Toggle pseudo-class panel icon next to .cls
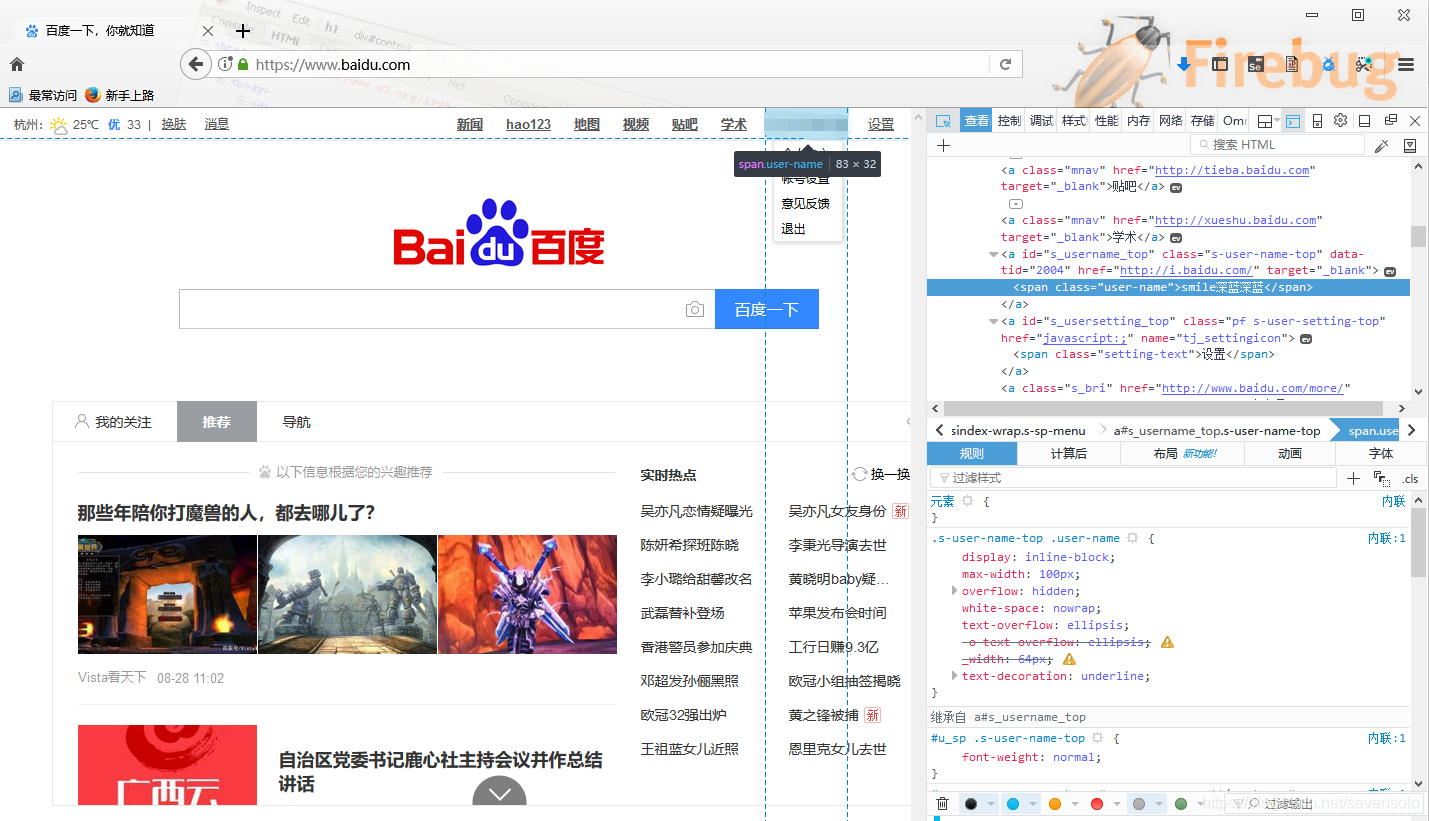The image size is (1429, 821). point(1381,478)
